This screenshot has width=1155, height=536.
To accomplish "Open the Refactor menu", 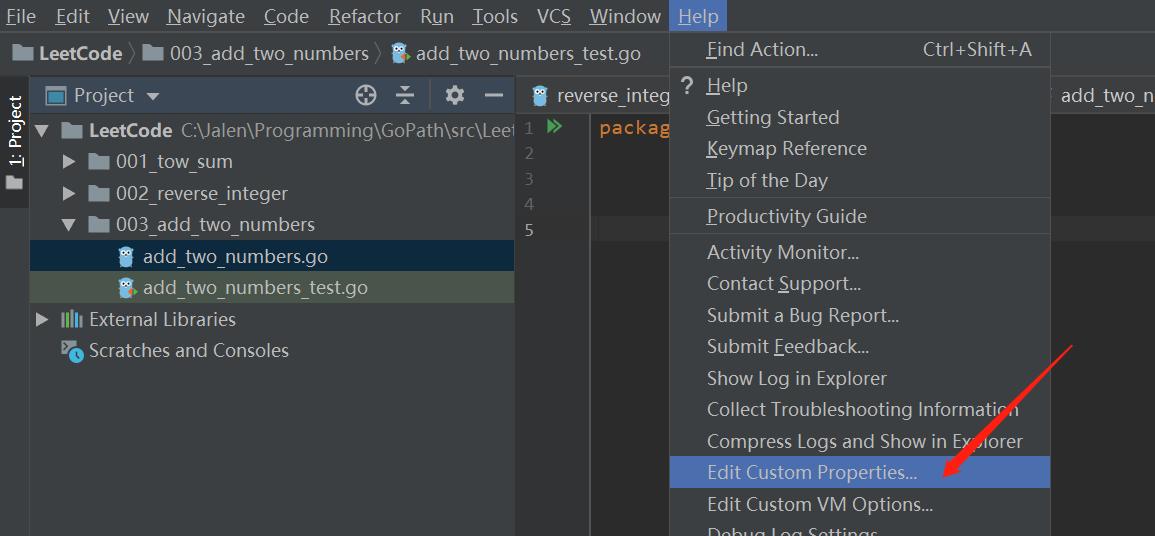I will pyautogui.click(x=364, y=17).
